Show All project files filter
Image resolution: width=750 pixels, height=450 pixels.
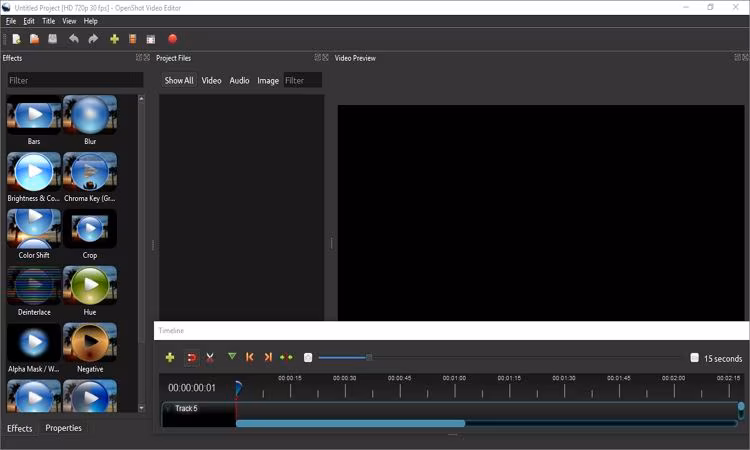tap(179, 80)
